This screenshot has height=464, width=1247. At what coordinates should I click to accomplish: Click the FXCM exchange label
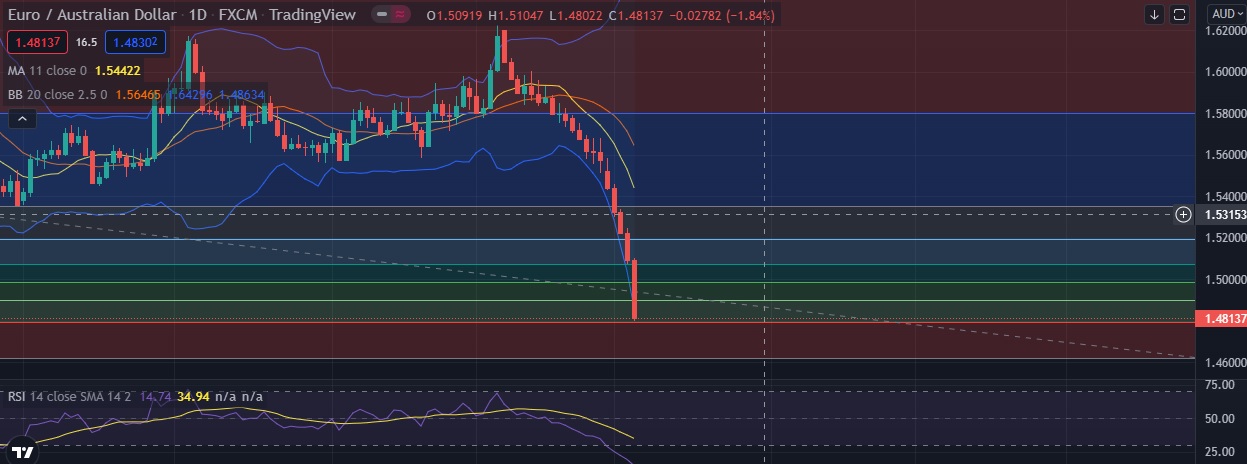237,16
